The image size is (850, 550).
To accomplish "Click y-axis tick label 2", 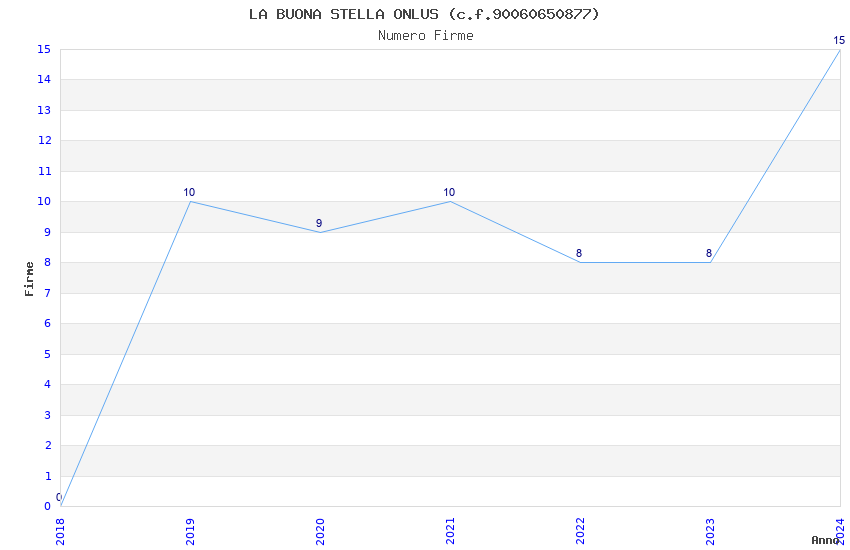I will click(48, 445).
